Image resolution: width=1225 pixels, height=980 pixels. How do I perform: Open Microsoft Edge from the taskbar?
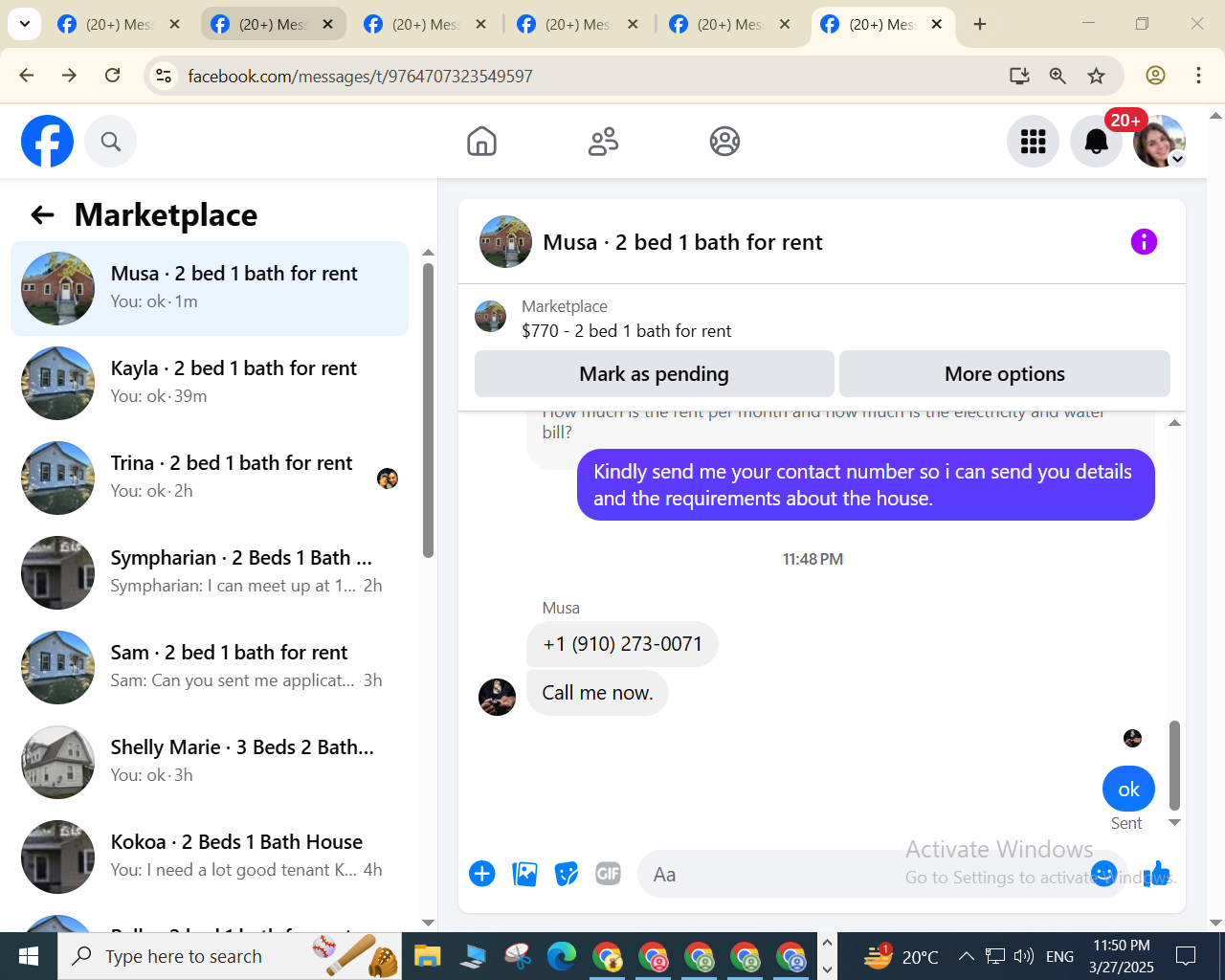click(x=562, y=956)
